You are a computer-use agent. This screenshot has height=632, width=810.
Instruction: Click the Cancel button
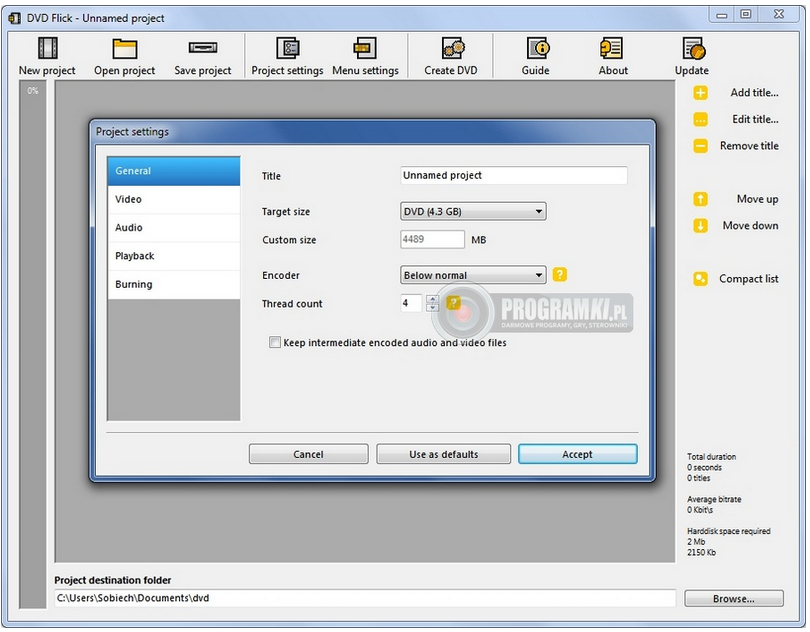(x=308, y=454)
